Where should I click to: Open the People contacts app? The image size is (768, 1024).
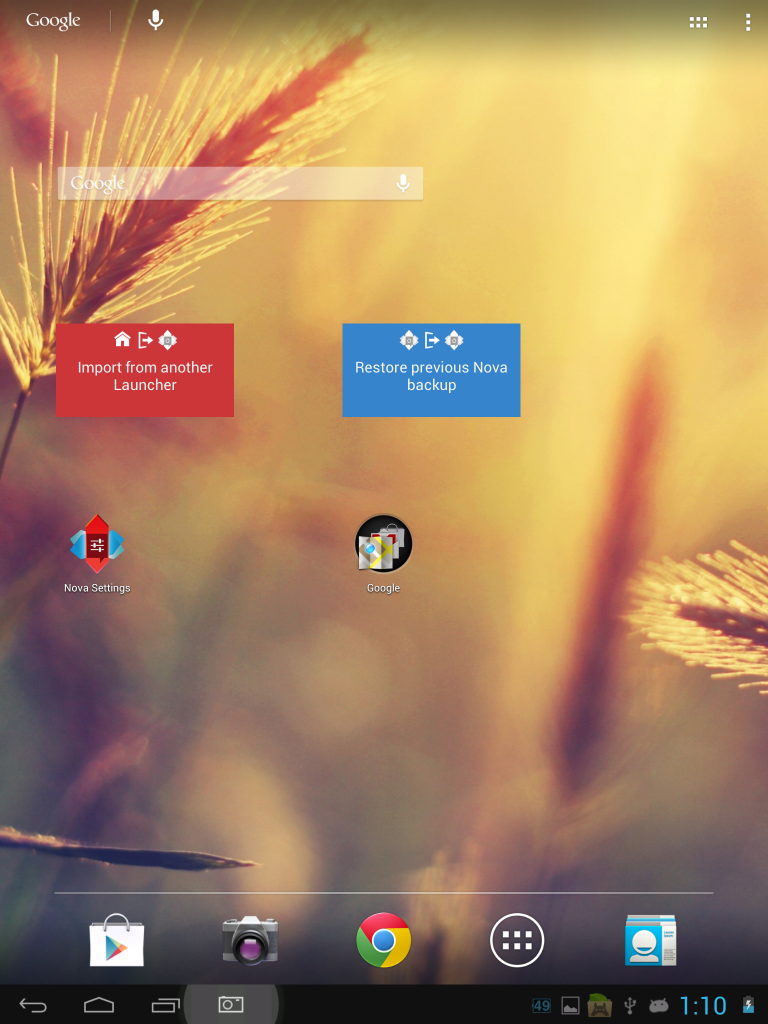pyautogui.click(x=650, y=941)
